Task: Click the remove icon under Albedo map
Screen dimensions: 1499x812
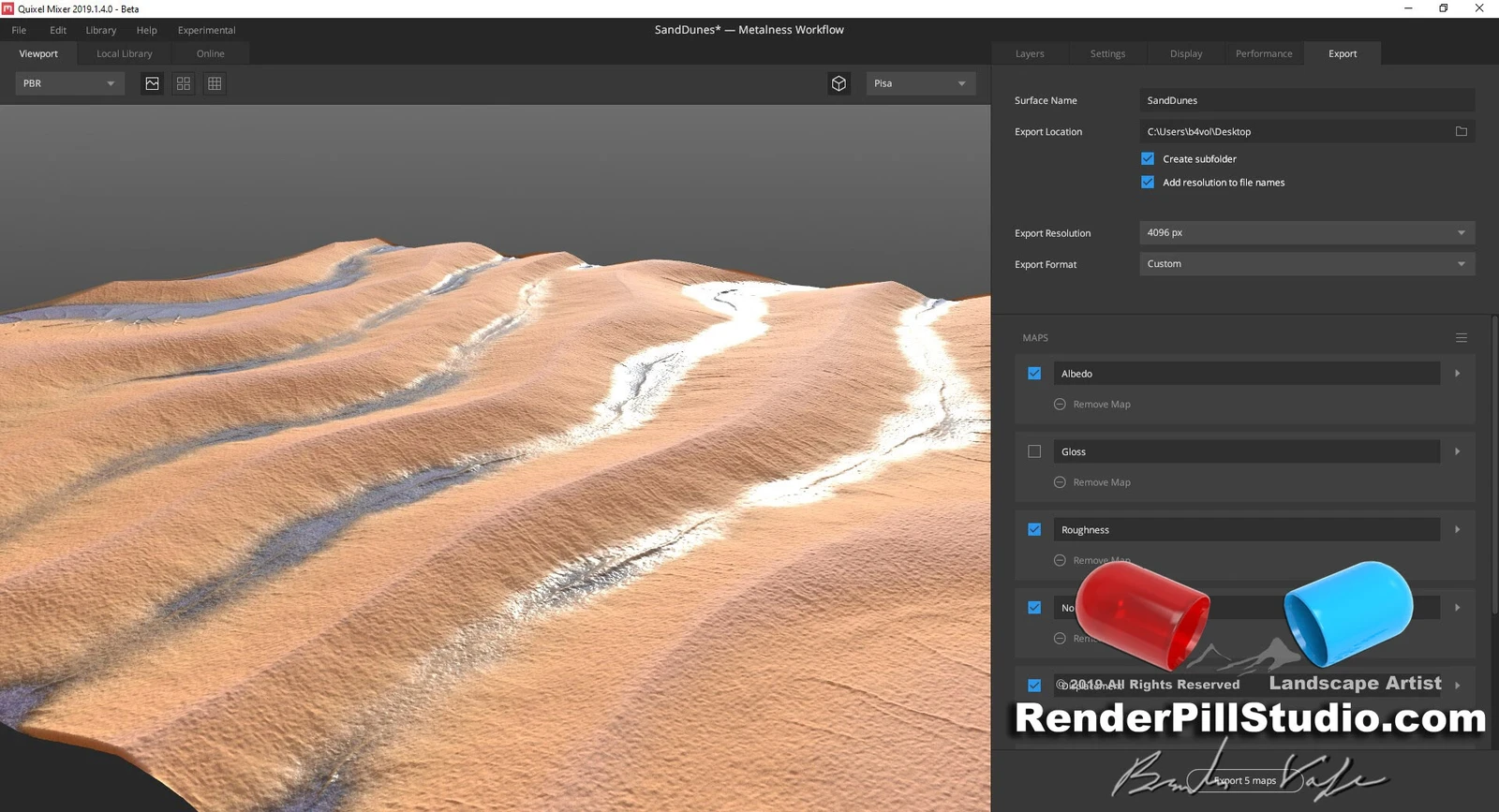Action: (1060, 405)
